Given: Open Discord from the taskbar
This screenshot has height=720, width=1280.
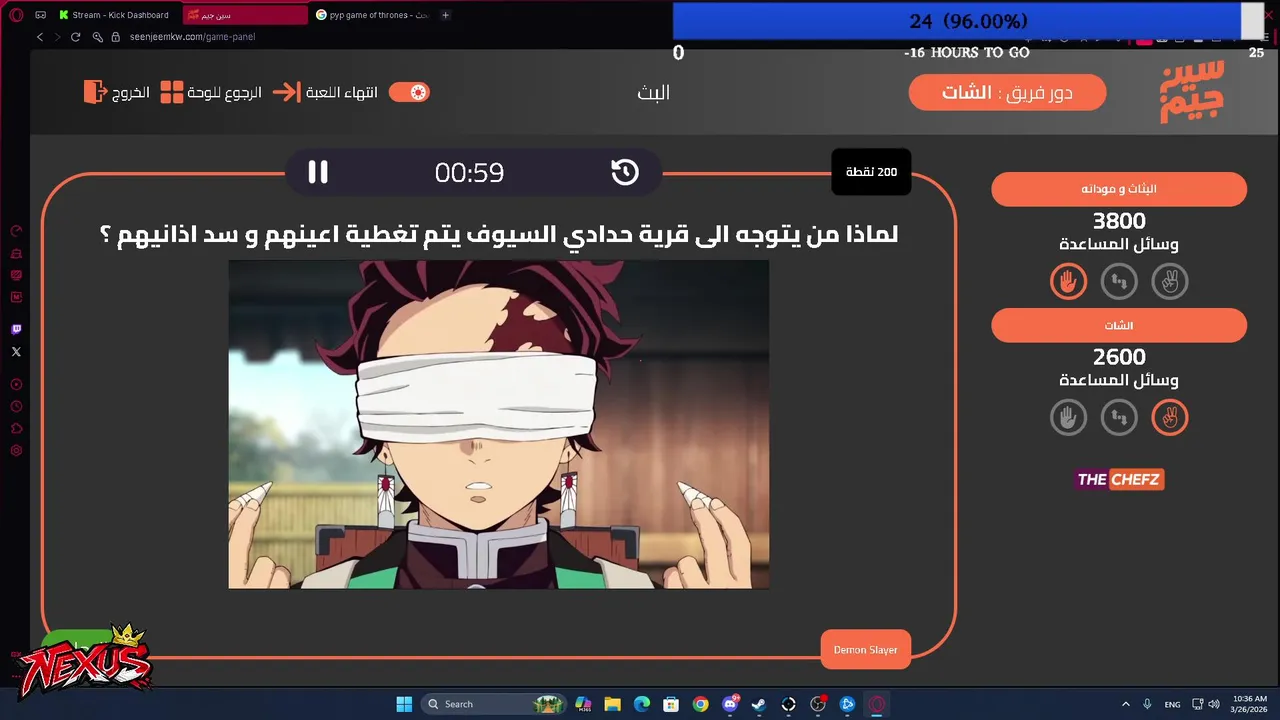Looking at the screenshot, I should [x=730, y=704].
